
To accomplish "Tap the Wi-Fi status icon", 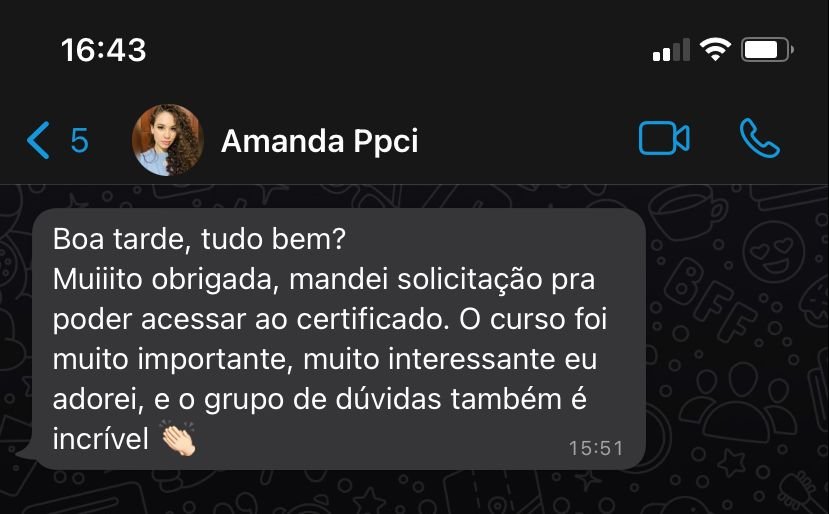I will pos(715,50).
